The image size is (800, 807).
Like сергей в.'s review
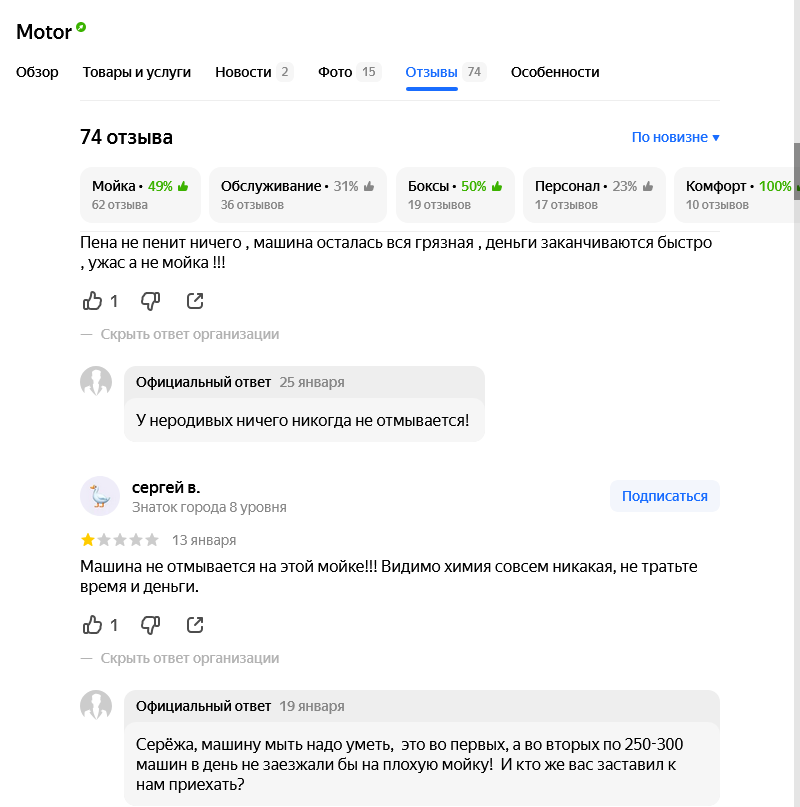point(92,625)
